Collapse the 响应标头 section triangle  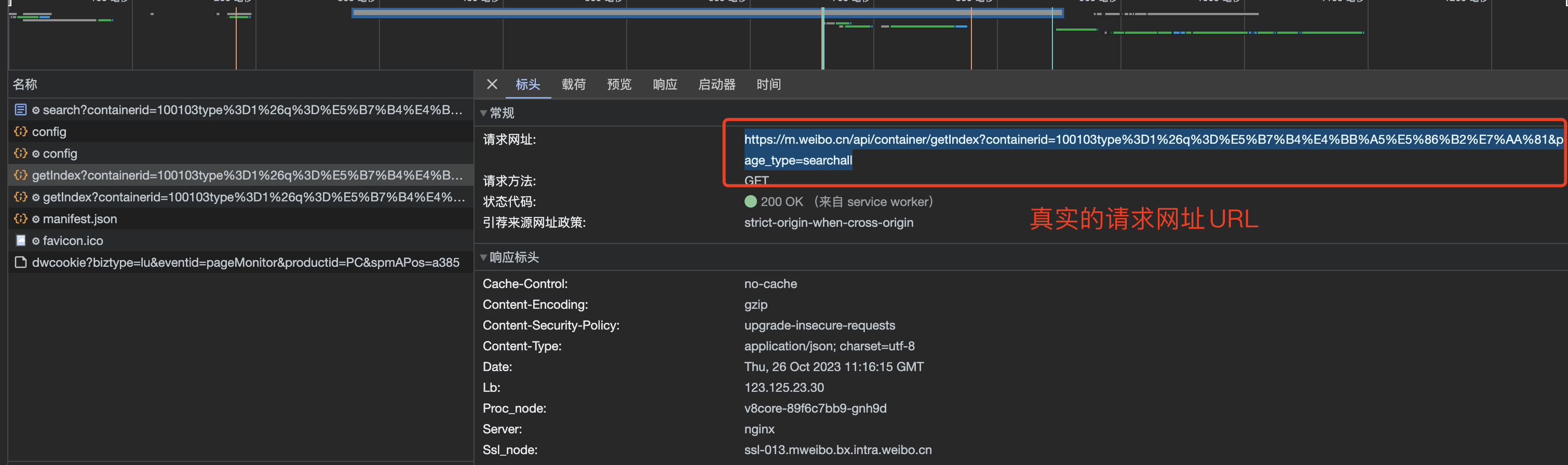483,257
